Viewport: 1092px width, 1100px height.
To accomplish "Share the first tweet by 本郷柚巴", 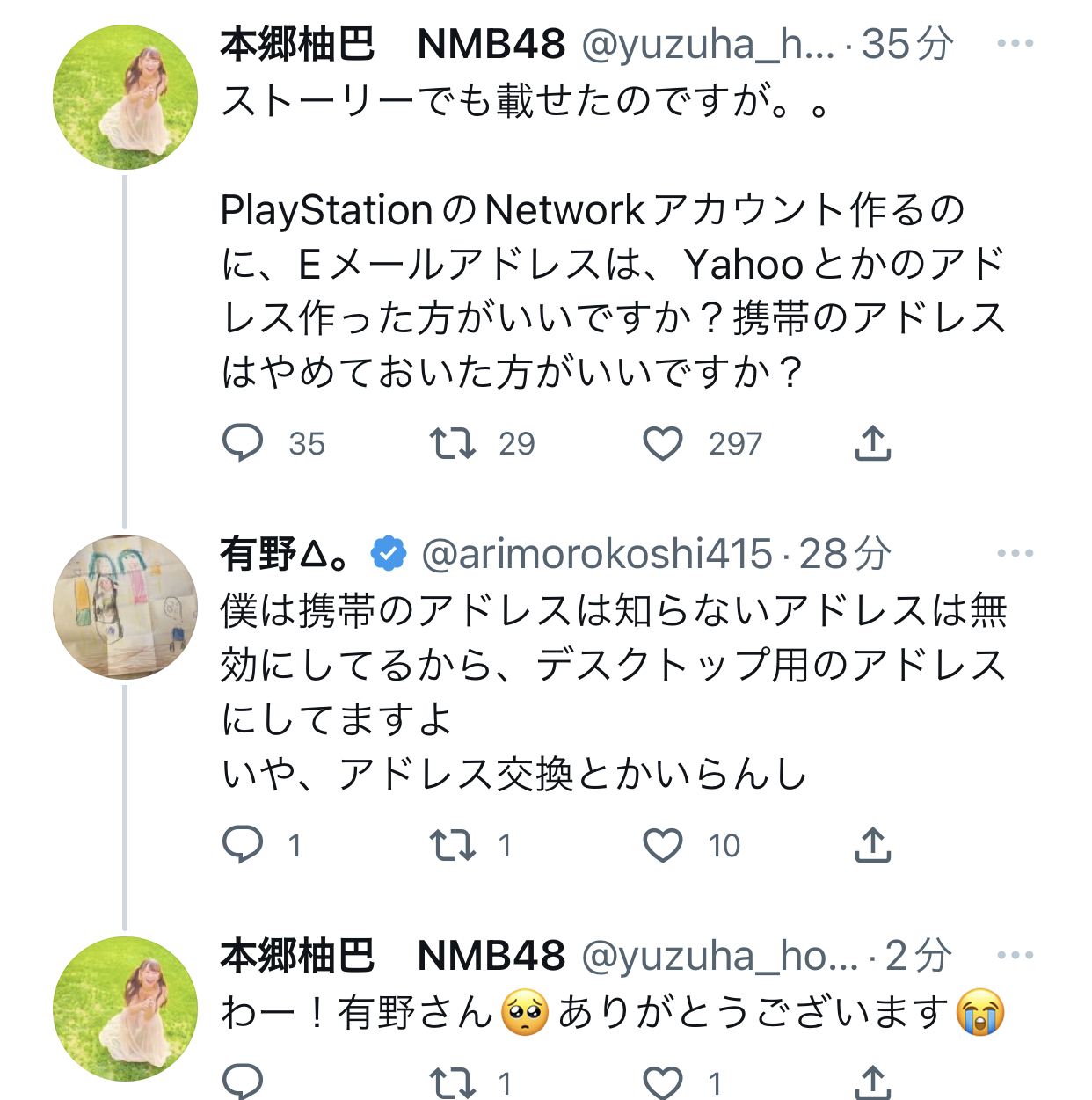I will [872, 443].
